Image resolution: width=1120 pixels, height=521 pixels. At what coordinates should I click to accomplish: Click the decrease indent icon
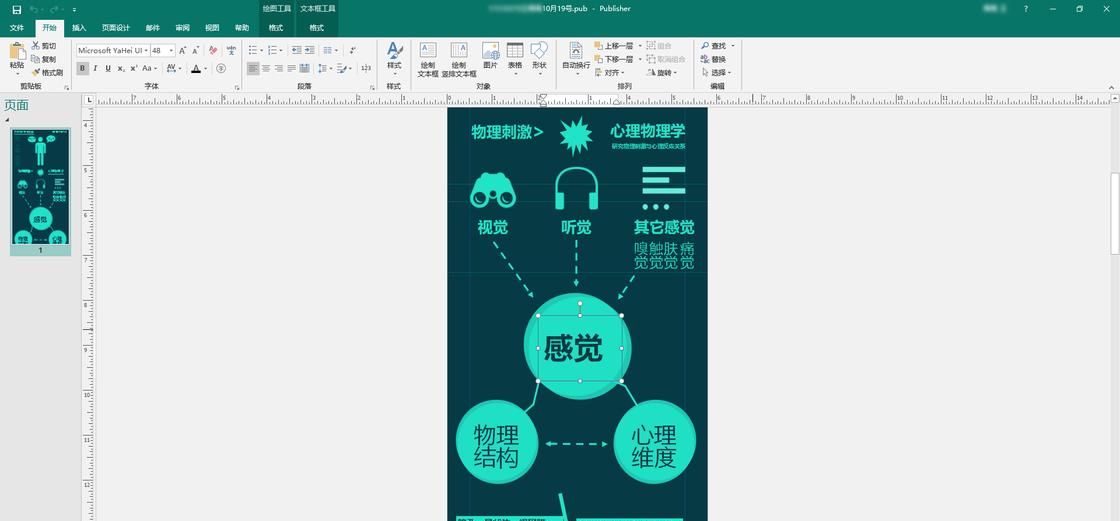pos(296,50)
